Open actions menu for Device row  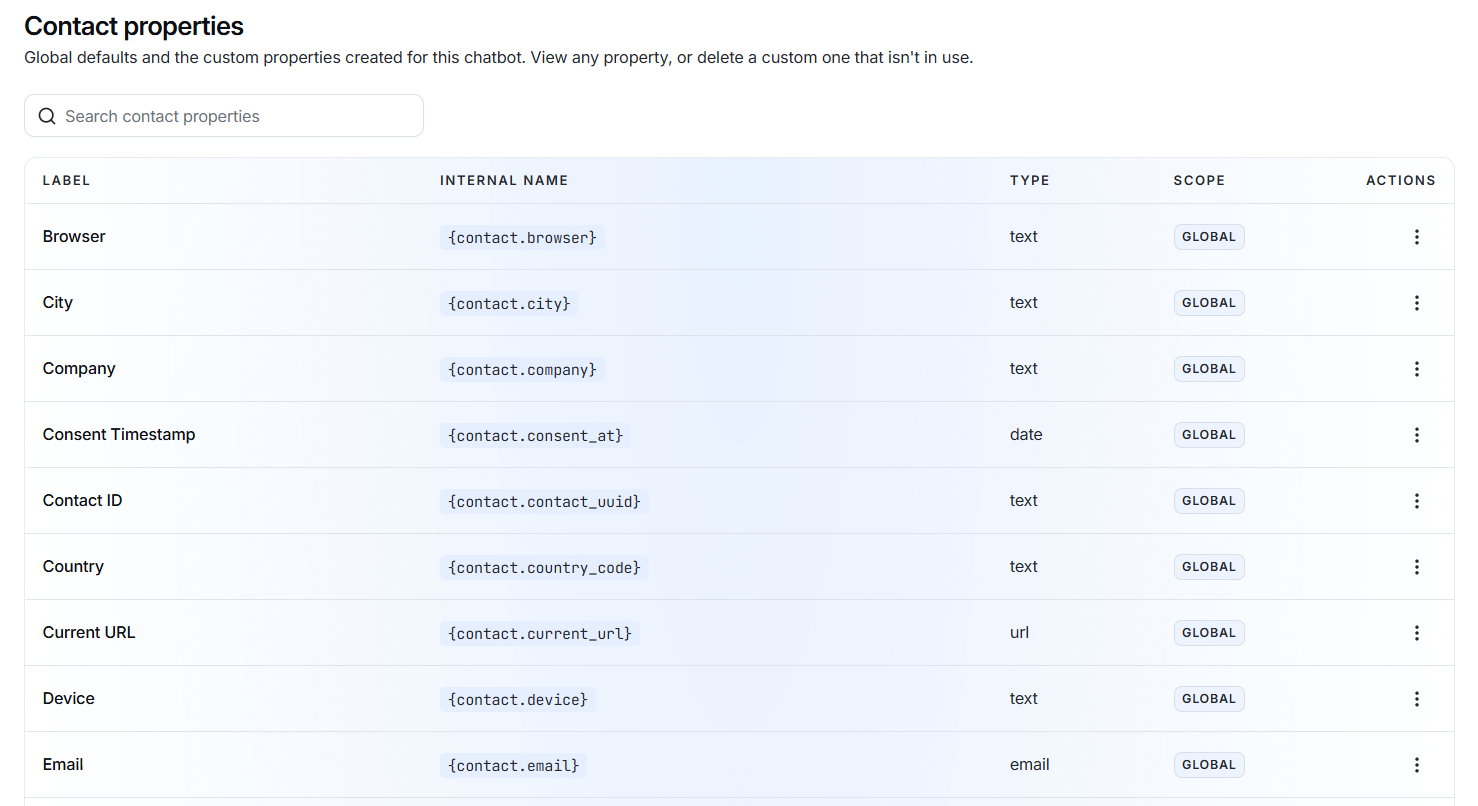coord(1416,699)
